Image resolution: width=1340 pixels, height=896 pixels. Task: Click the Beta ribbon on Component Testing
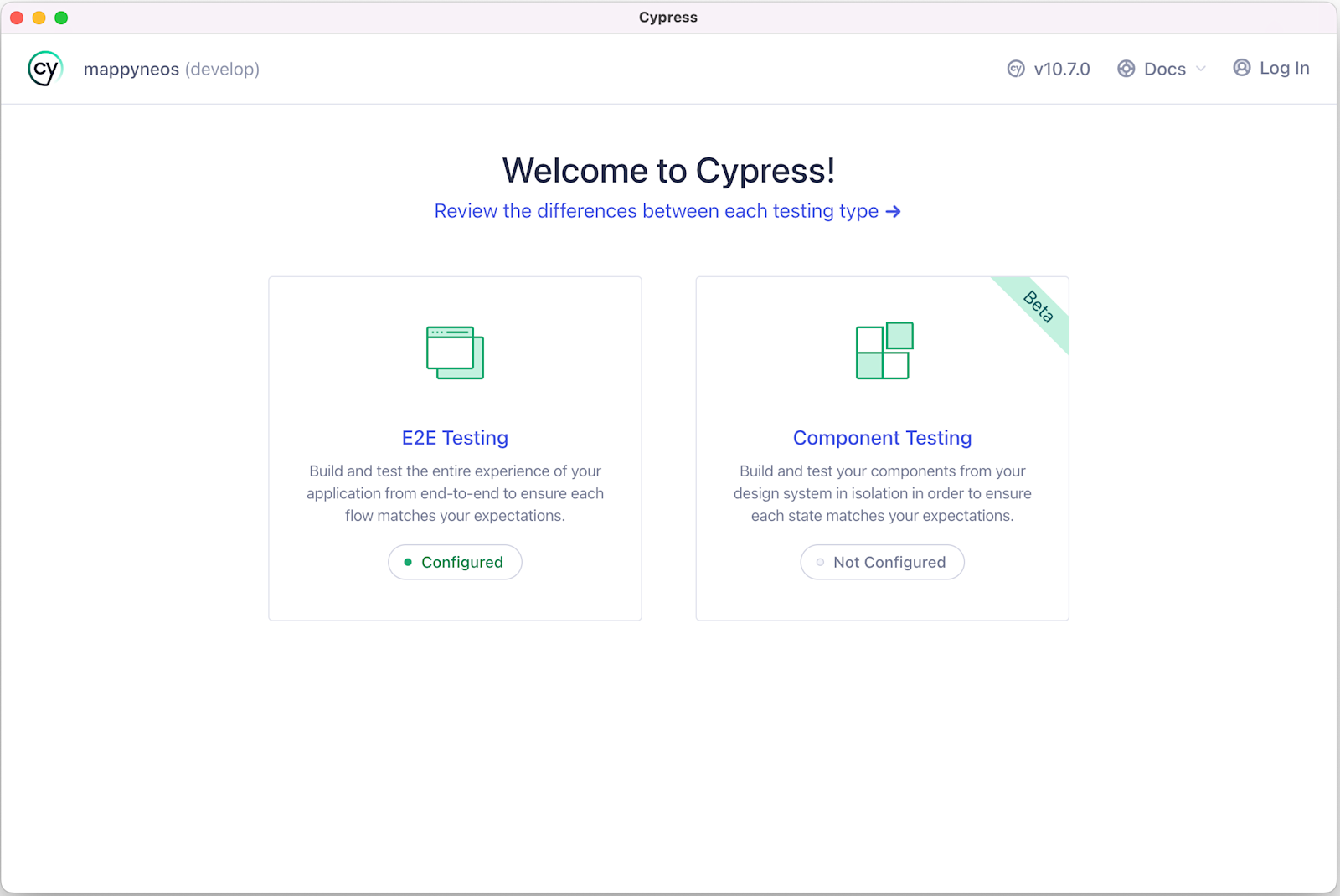click(x=1038, y=306)
